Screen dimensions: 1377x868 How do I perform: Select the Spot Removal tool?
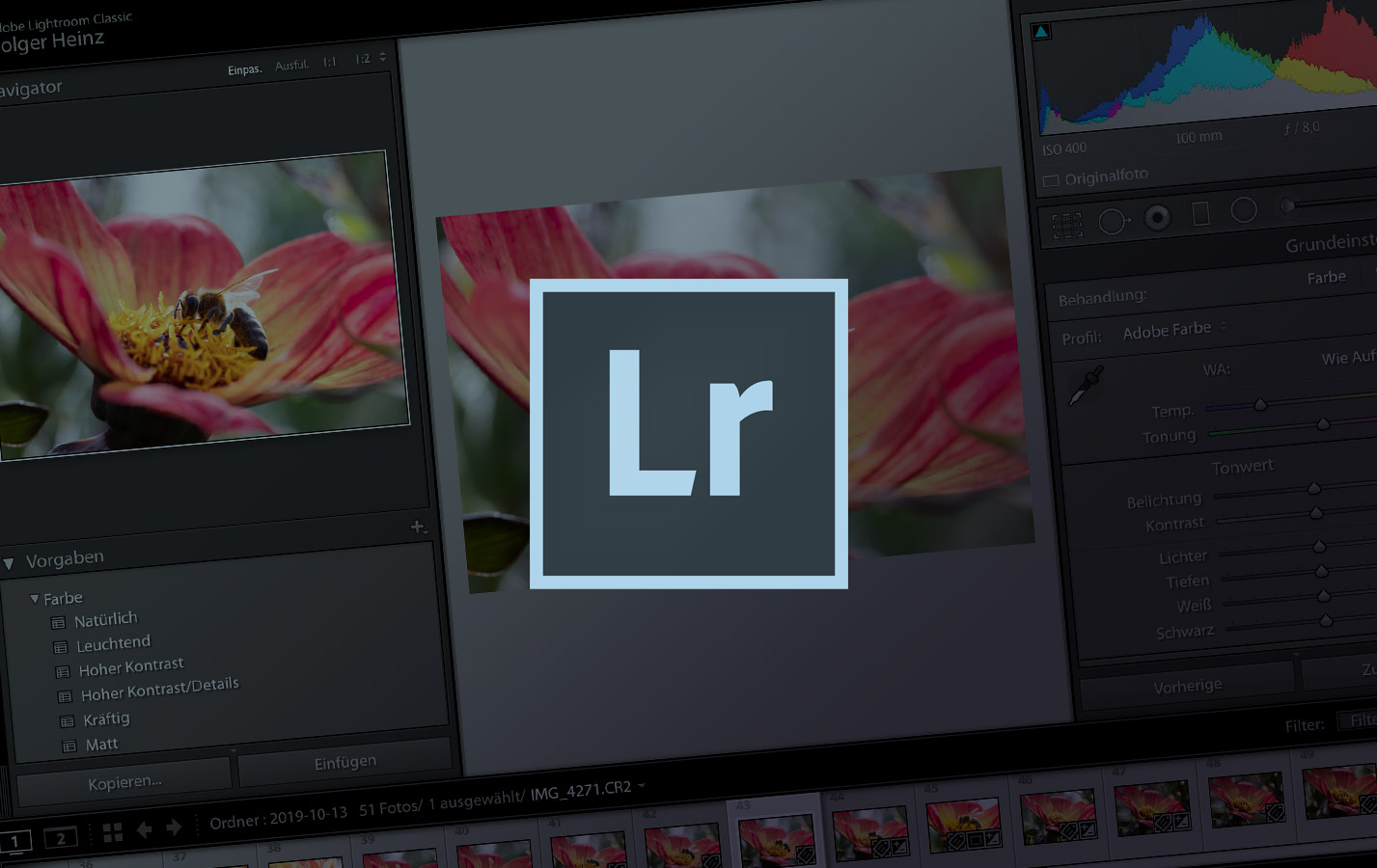pyautogui.click(x=1113, y=222)
